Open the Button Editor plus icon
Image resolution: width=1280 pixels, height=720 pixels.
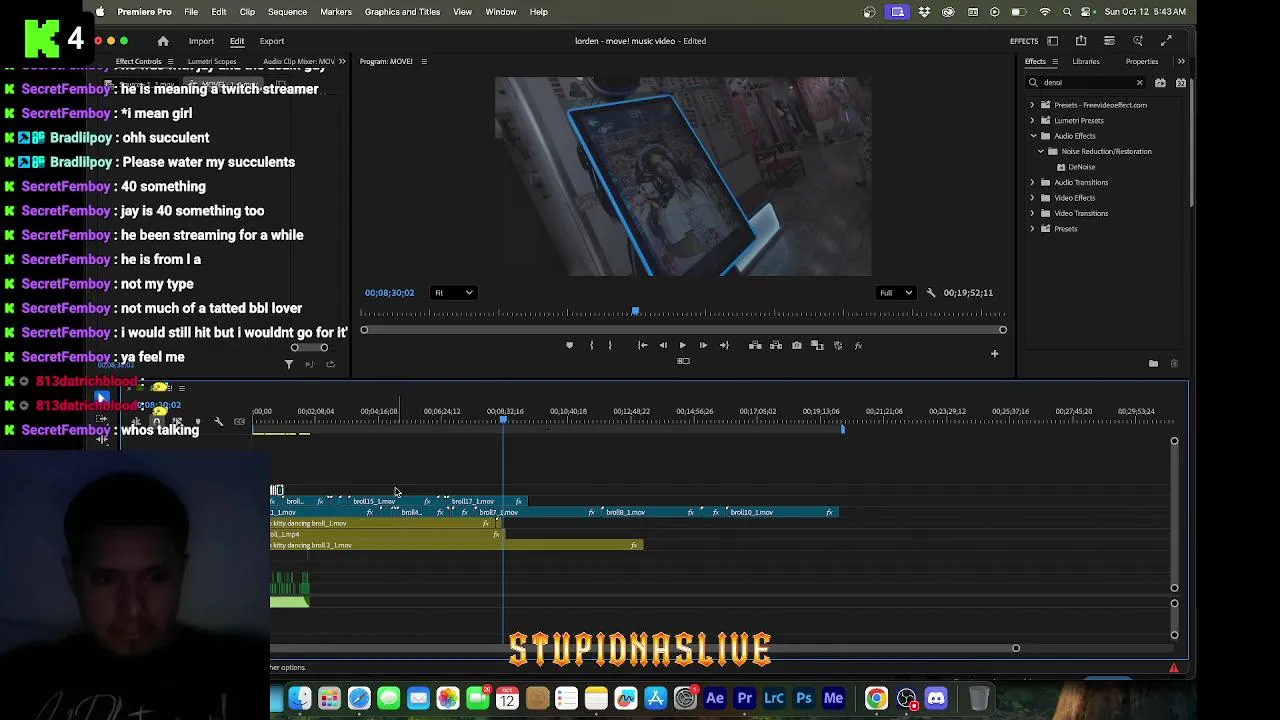click(x=994, y=353)
